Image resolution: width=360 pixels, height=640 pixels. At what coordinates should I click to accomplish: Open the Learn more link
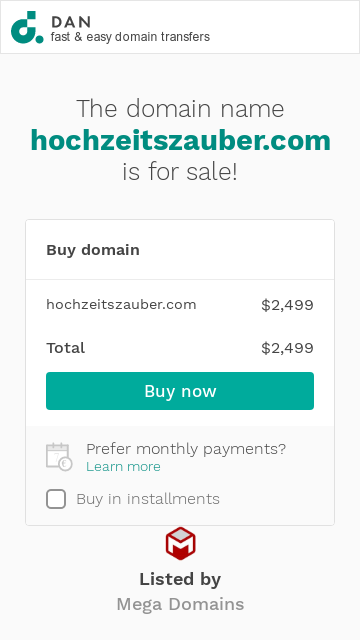click(123, 467)
